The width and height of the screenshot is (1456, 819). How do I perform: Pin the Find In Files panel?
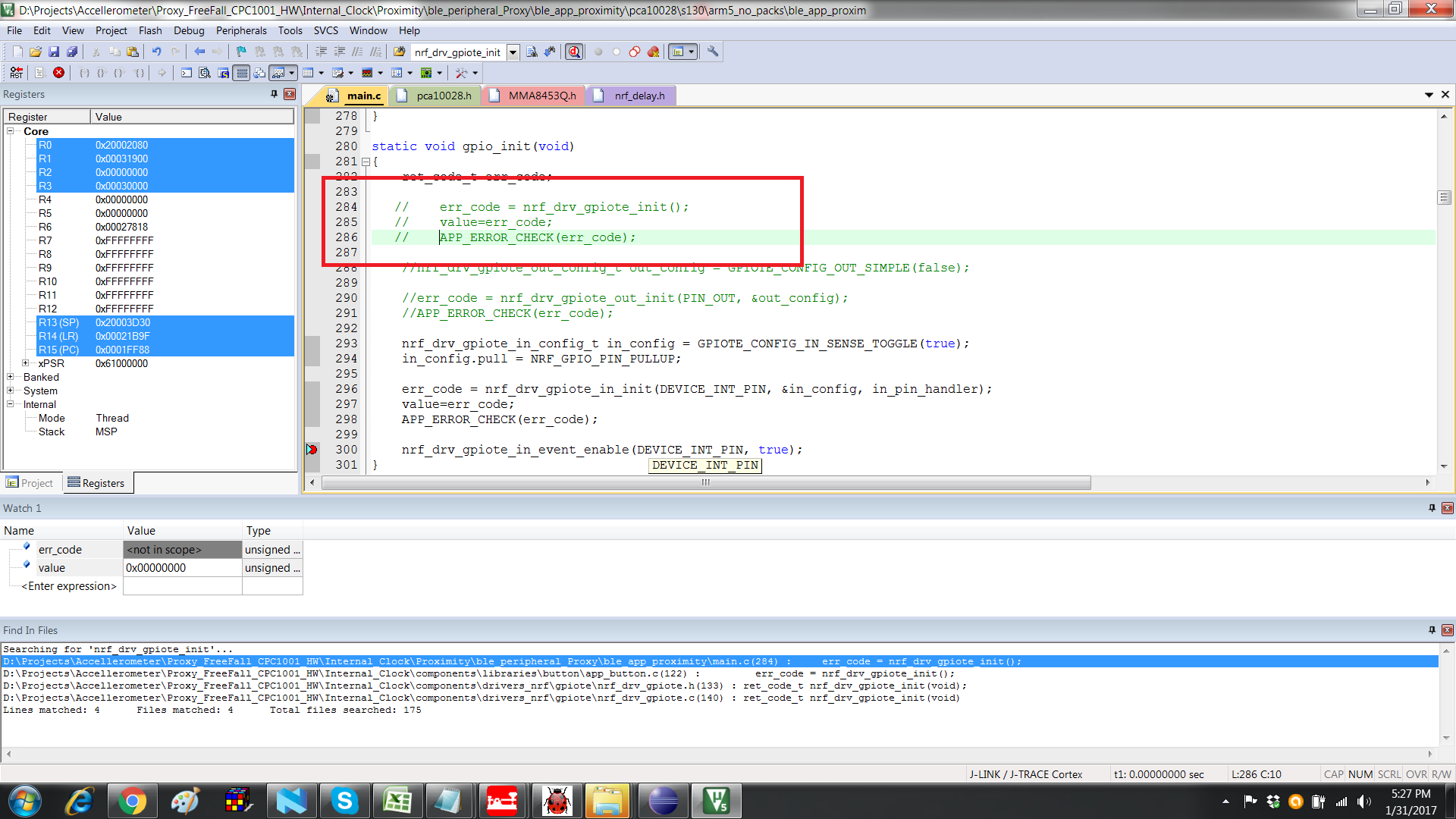click(1432, 630)
